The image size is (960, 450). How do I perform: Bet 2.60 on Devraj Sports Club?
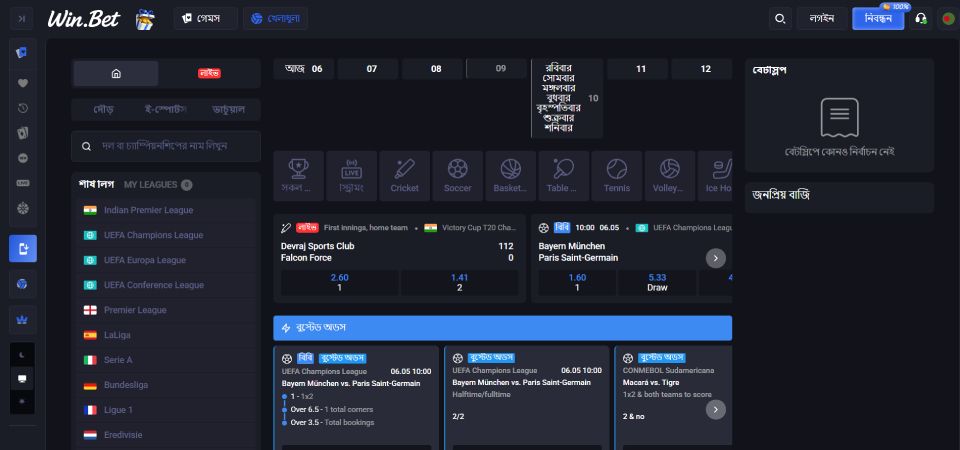339,282
